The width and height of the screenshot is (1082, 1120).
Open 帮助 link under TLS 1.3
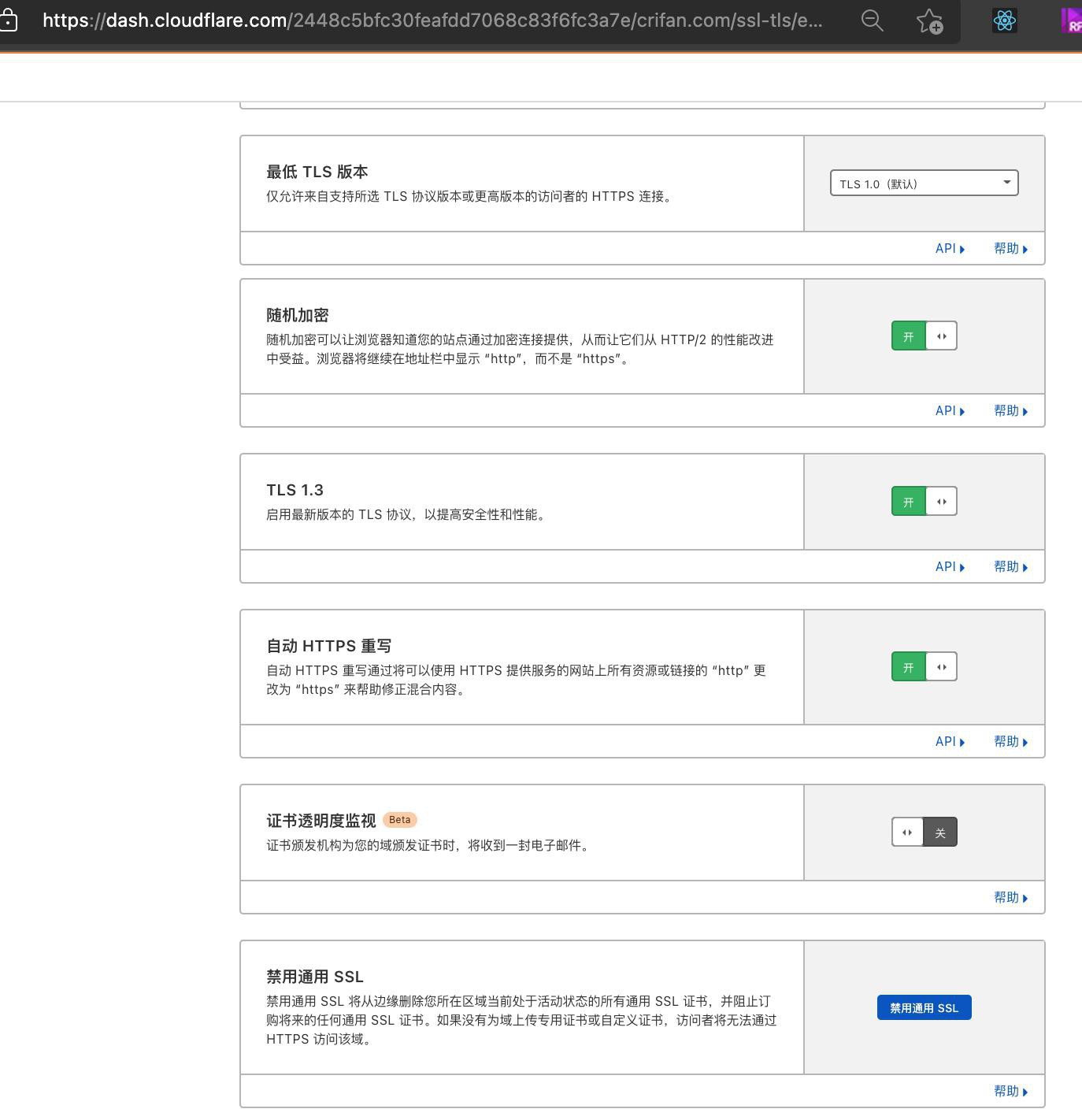pyautogui.click(x=1010, y=567)
